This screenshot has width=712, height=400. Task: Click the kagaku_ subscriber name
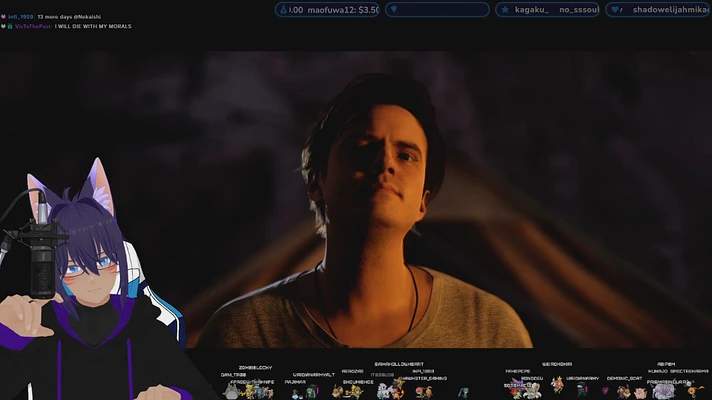tap(532, 10)
